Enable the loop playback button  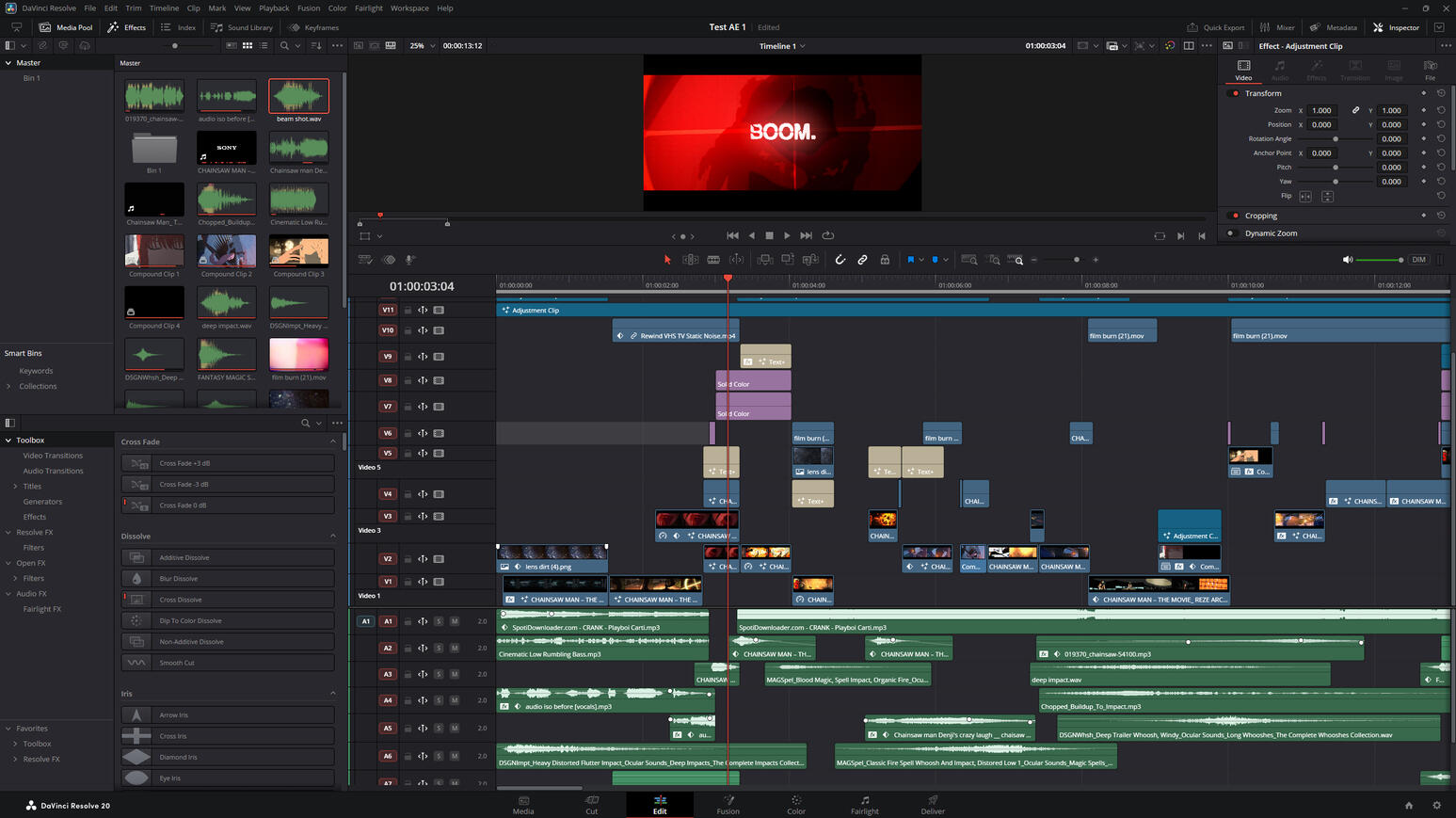click(828, 235)
